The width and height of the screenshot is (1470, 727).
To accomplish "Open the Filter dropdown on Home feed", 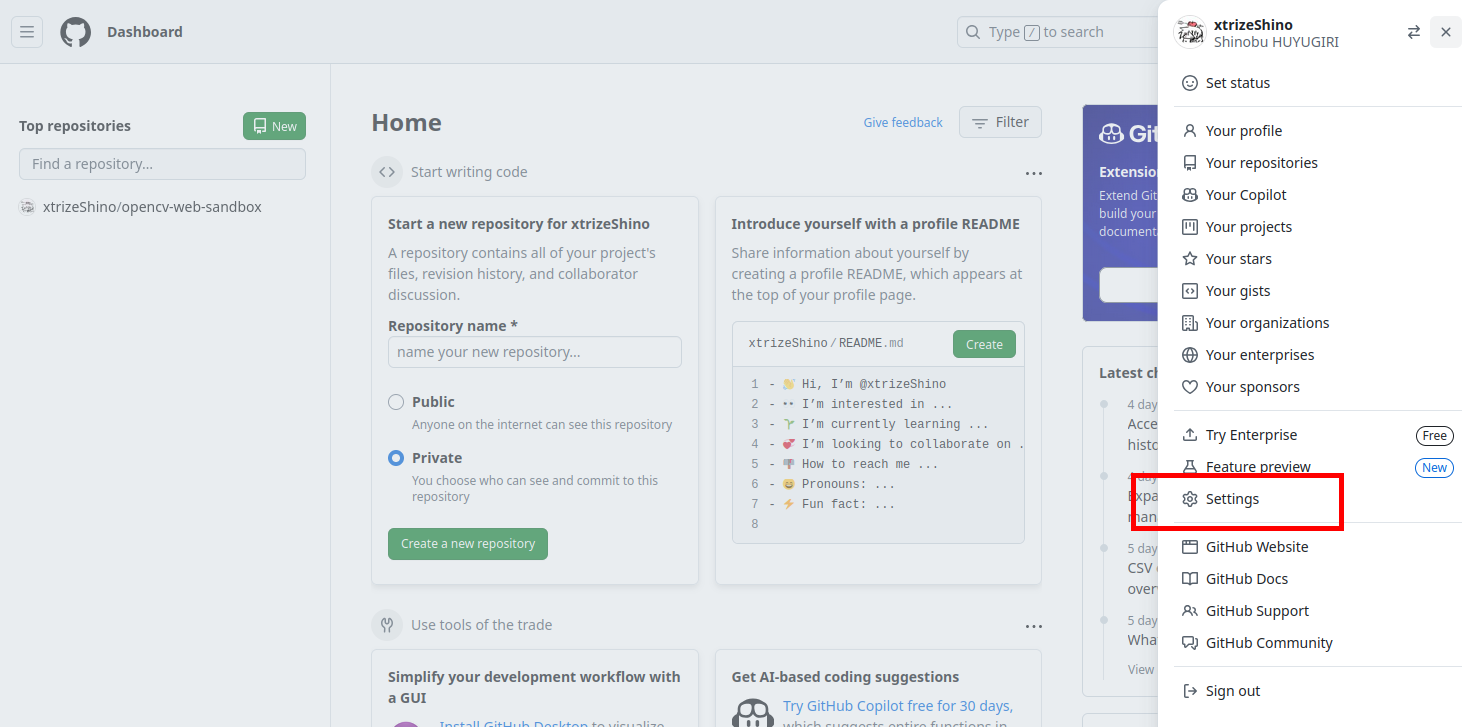I will [x=1000, y=121].
